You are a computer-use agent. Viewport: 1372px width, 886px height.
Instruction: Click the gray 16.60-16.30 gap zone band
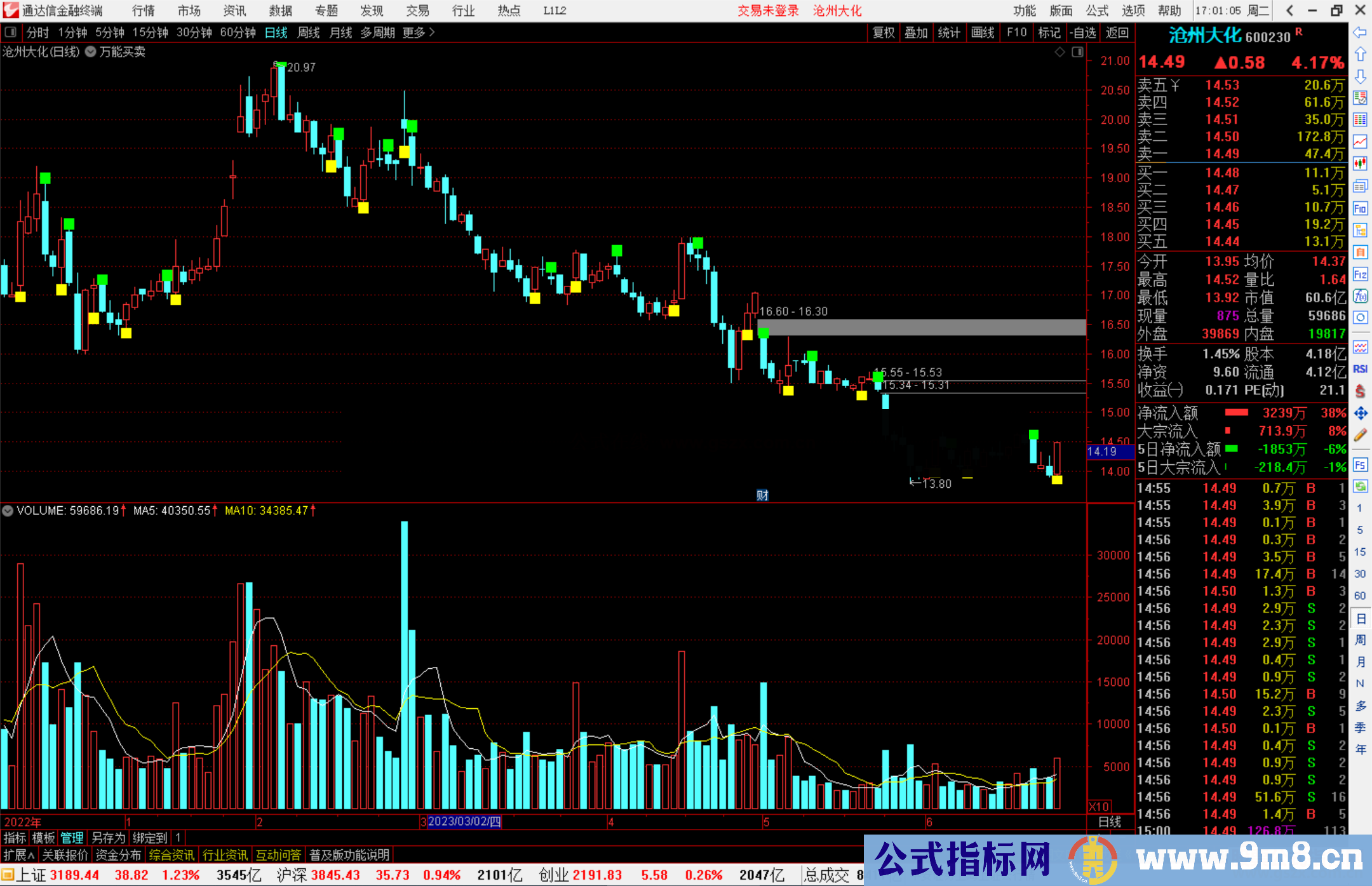(x=921, y=327)
